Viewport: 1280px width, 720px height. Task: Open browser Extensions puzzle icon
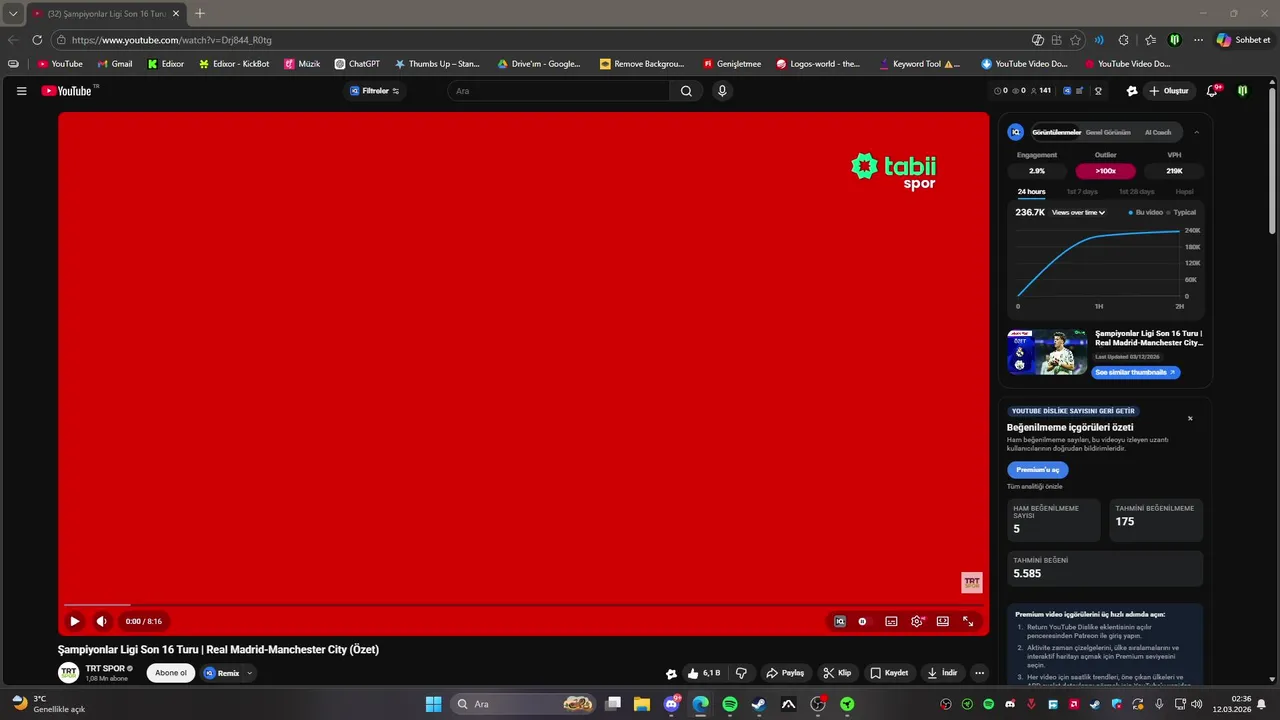click(x=1123, y=40)
